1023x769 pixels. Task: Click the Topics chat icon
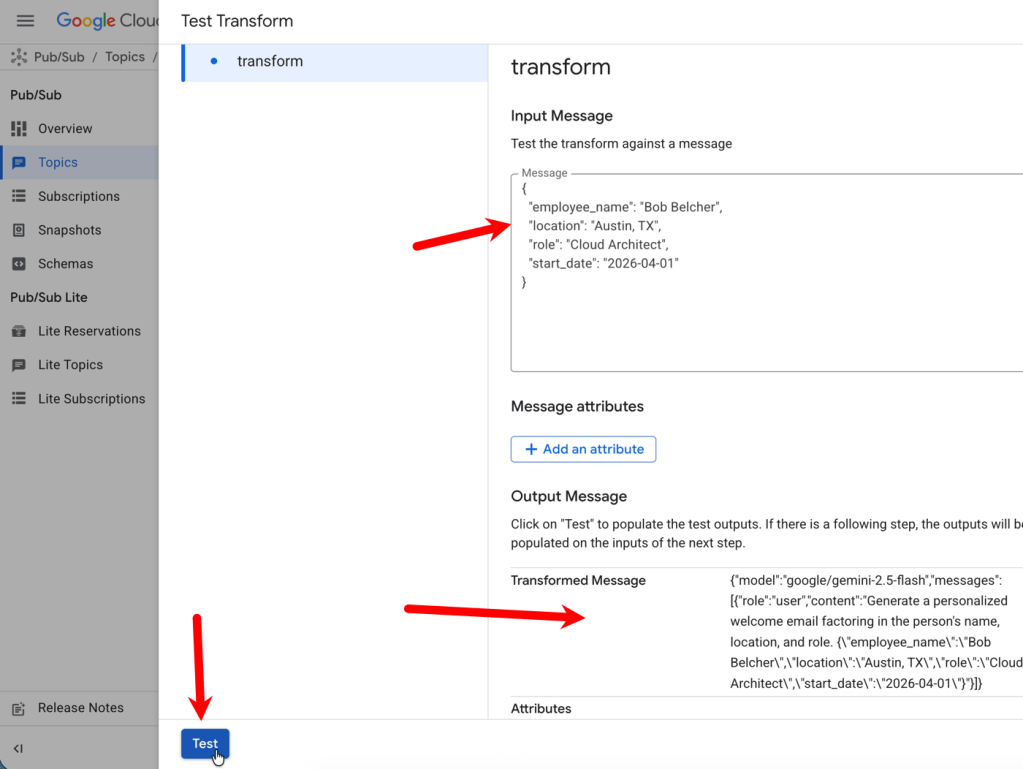click(x=19, y=163)
